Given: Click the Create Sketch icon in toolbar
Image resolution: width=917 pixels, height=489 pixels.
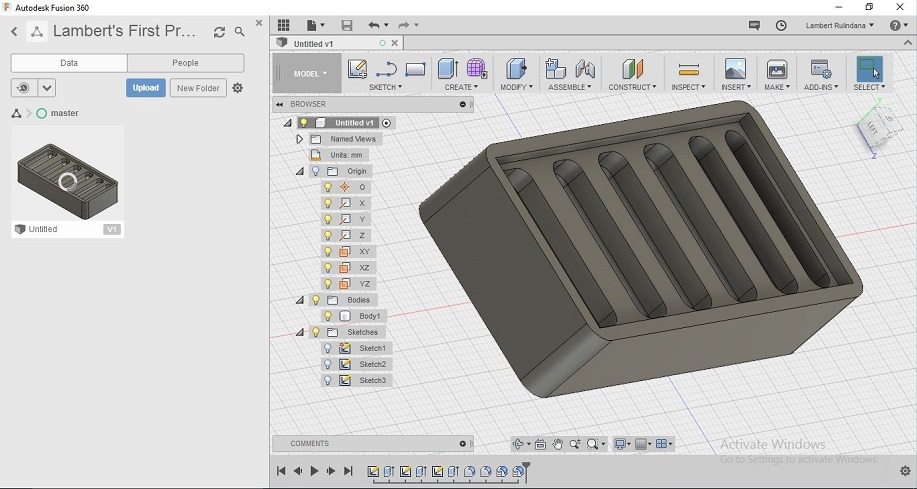Looking at the screenshot, I should pyautogui.click(x=357, y=69).
